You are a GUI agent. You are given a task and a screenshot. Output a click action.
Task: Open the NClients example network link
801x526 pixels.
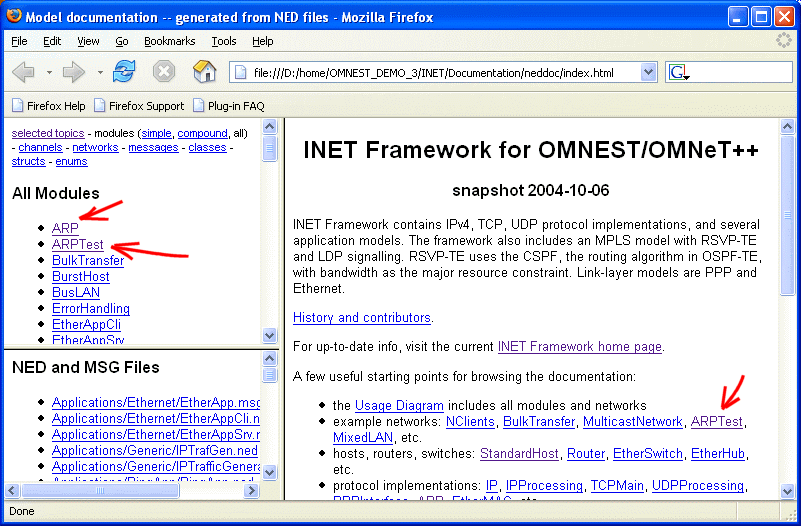(x=470, y=422)
